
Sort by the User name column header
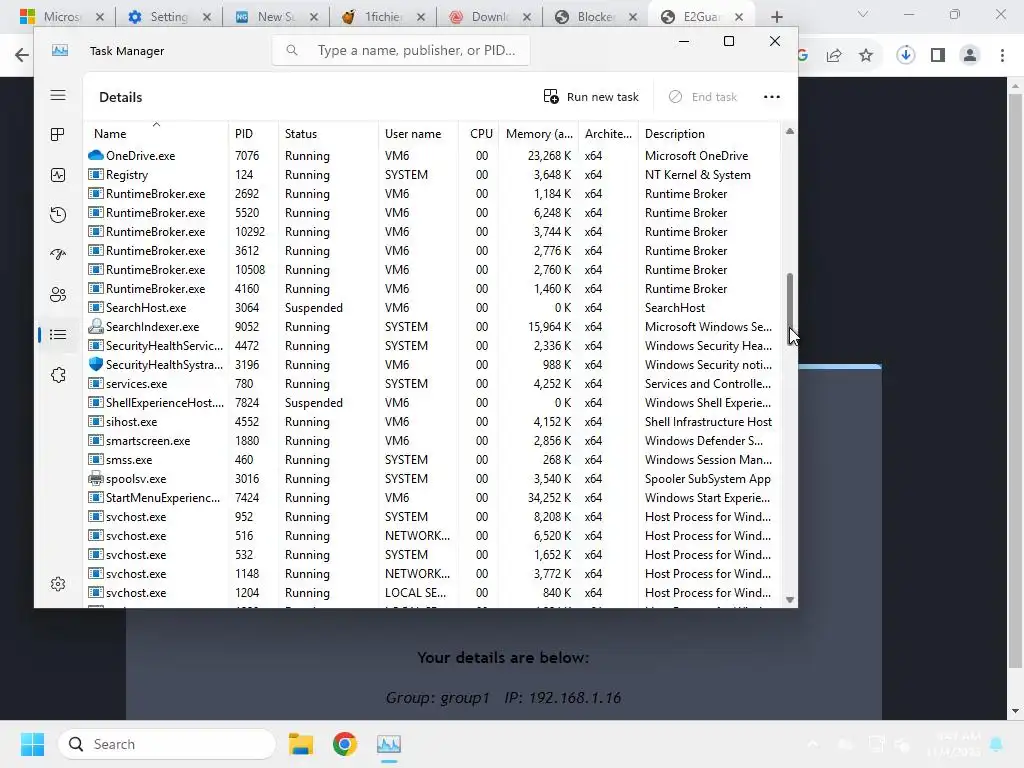coord(419,133)
